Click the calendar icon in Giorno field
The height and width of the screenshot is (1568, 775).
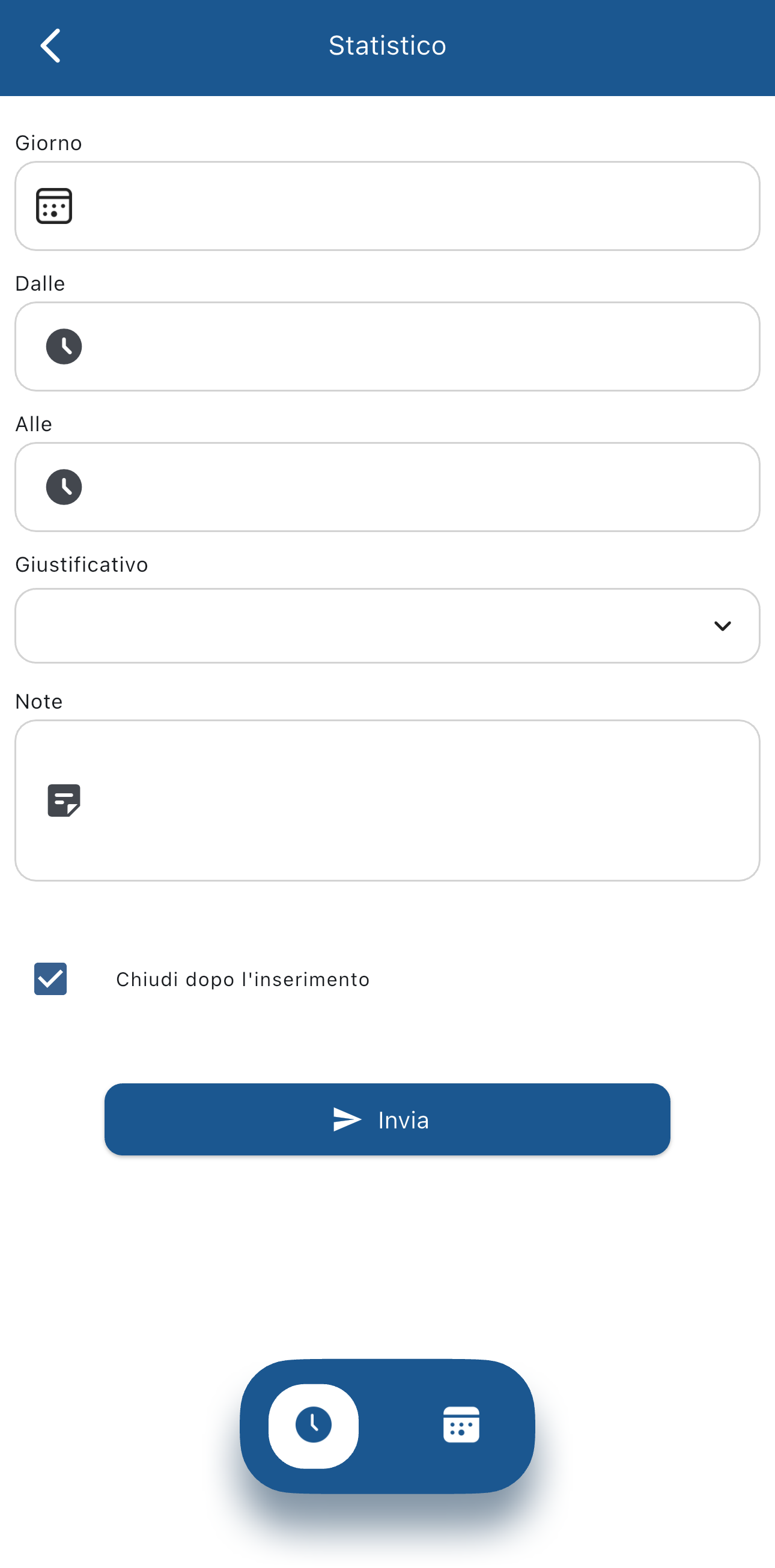click(x=54, y=207)
